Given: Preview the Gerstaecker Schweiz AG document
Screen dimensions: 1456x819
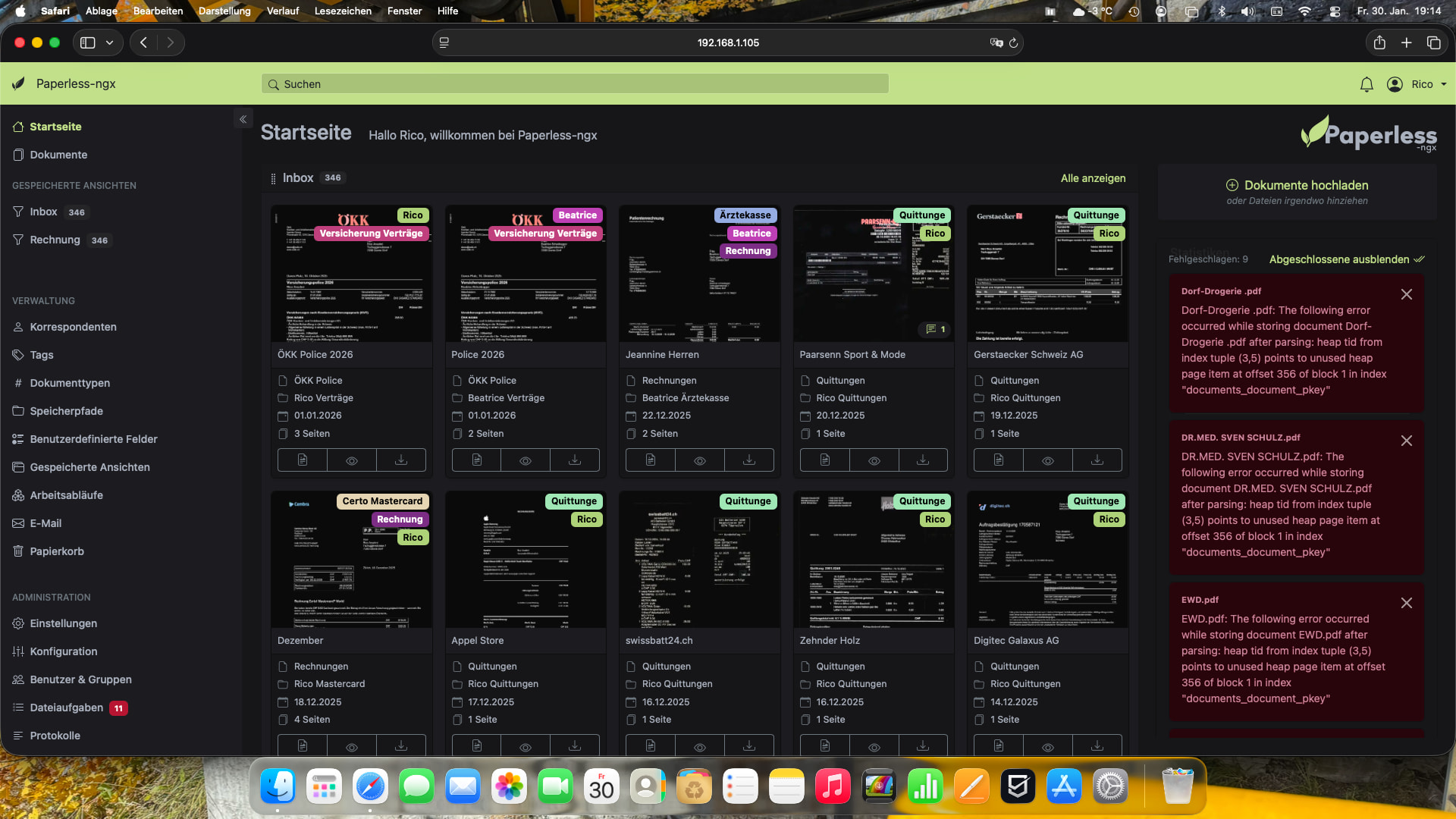Looking at the screenshot, I should (x=1047, y=460).
